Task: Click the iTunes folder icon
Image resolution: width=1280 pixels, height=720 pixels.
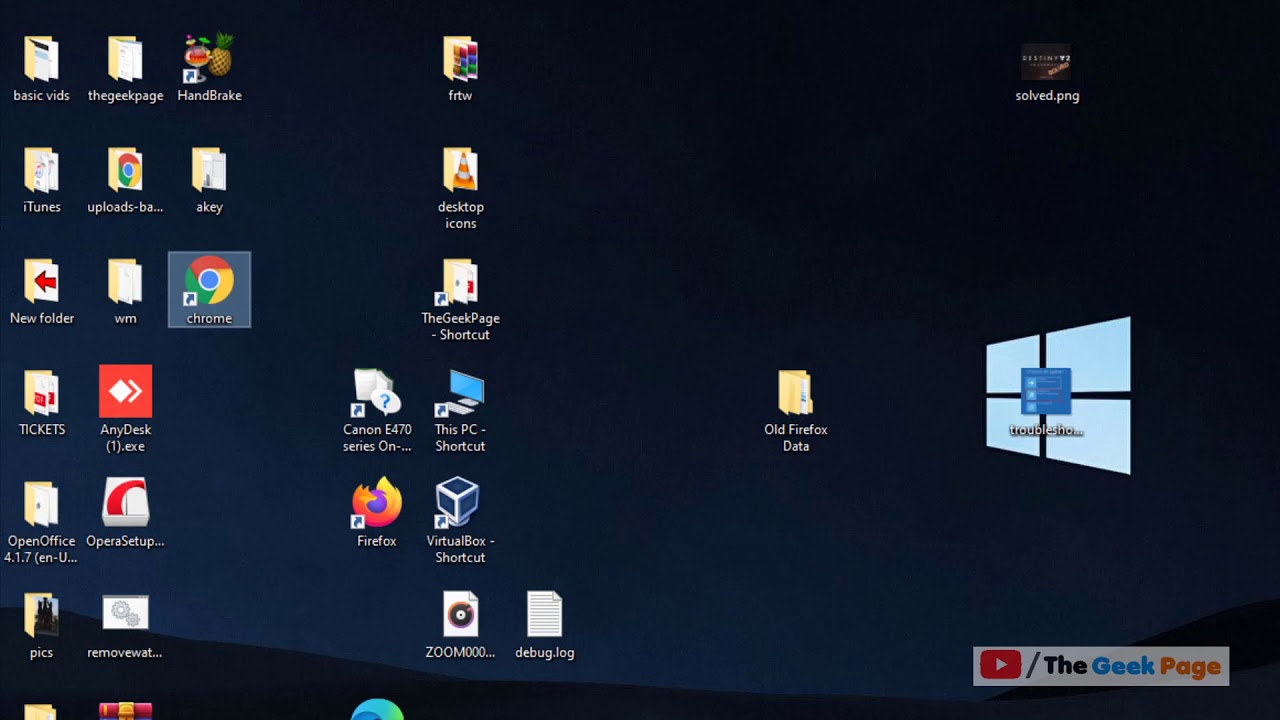Action: point(42,170)
